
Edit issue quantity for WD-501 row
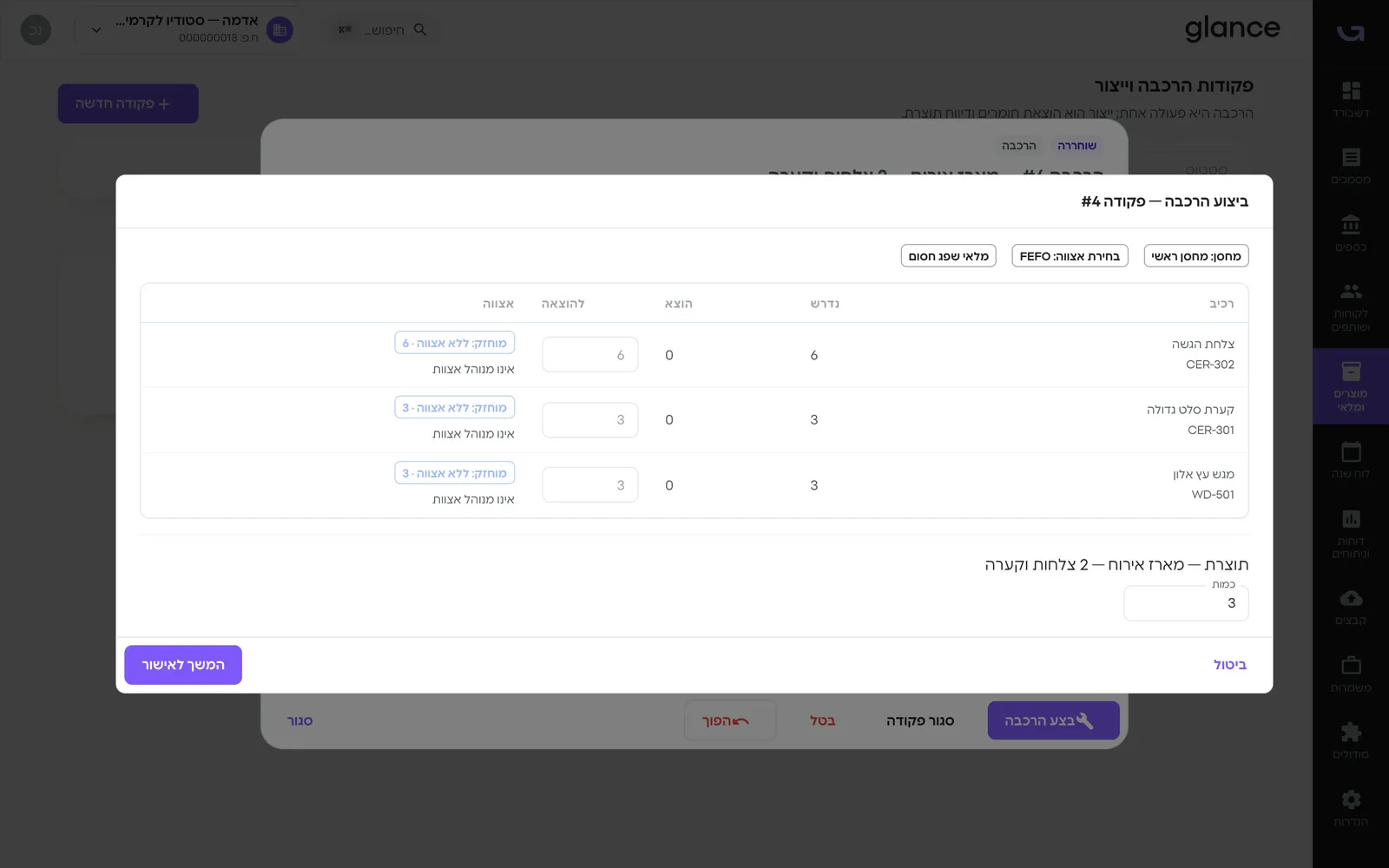pos(590,485)
